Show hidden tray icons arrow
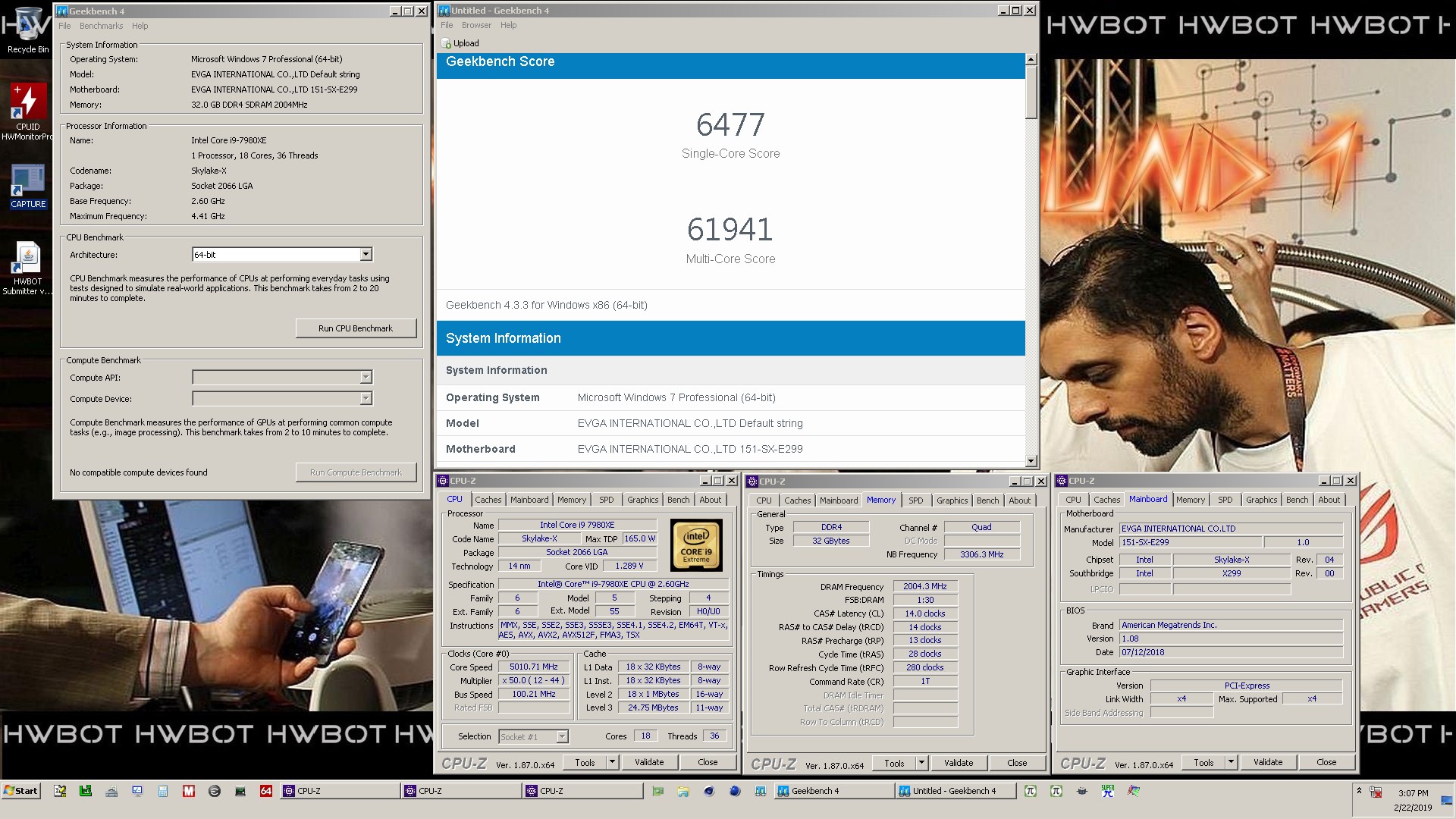 [x=1359, y=790]
